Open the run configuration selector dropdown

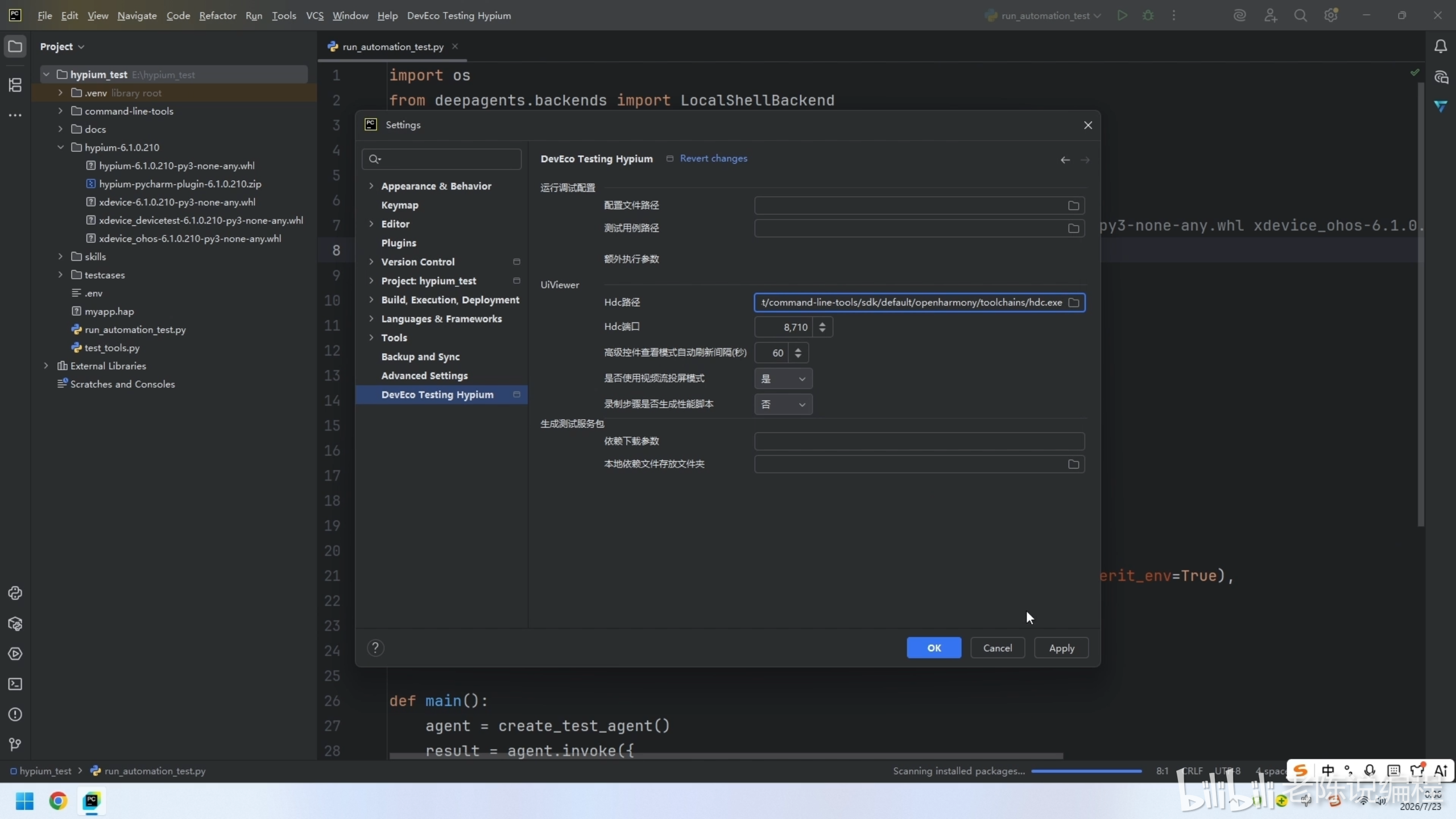tap(1044, 16)
